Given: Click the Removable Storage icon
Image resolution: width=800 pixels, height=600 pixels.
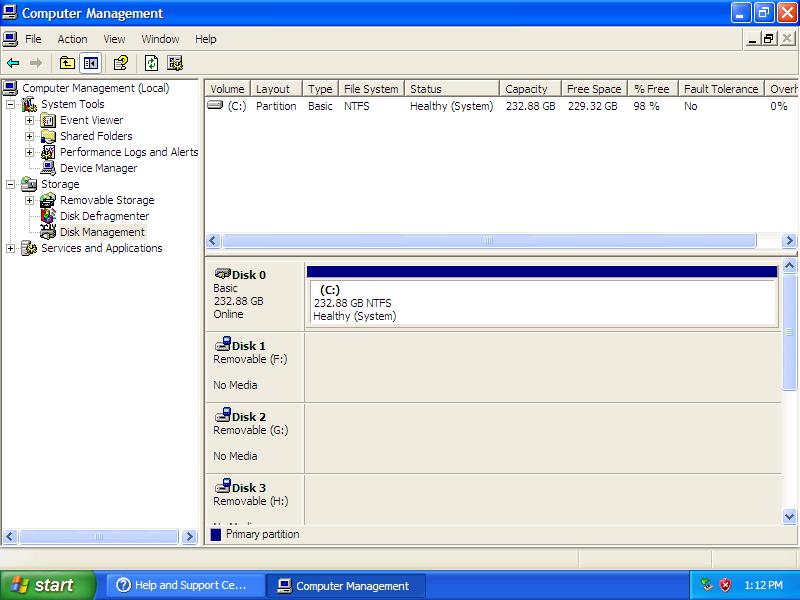Looking at the screenshot, I should [x=48, y=200].
